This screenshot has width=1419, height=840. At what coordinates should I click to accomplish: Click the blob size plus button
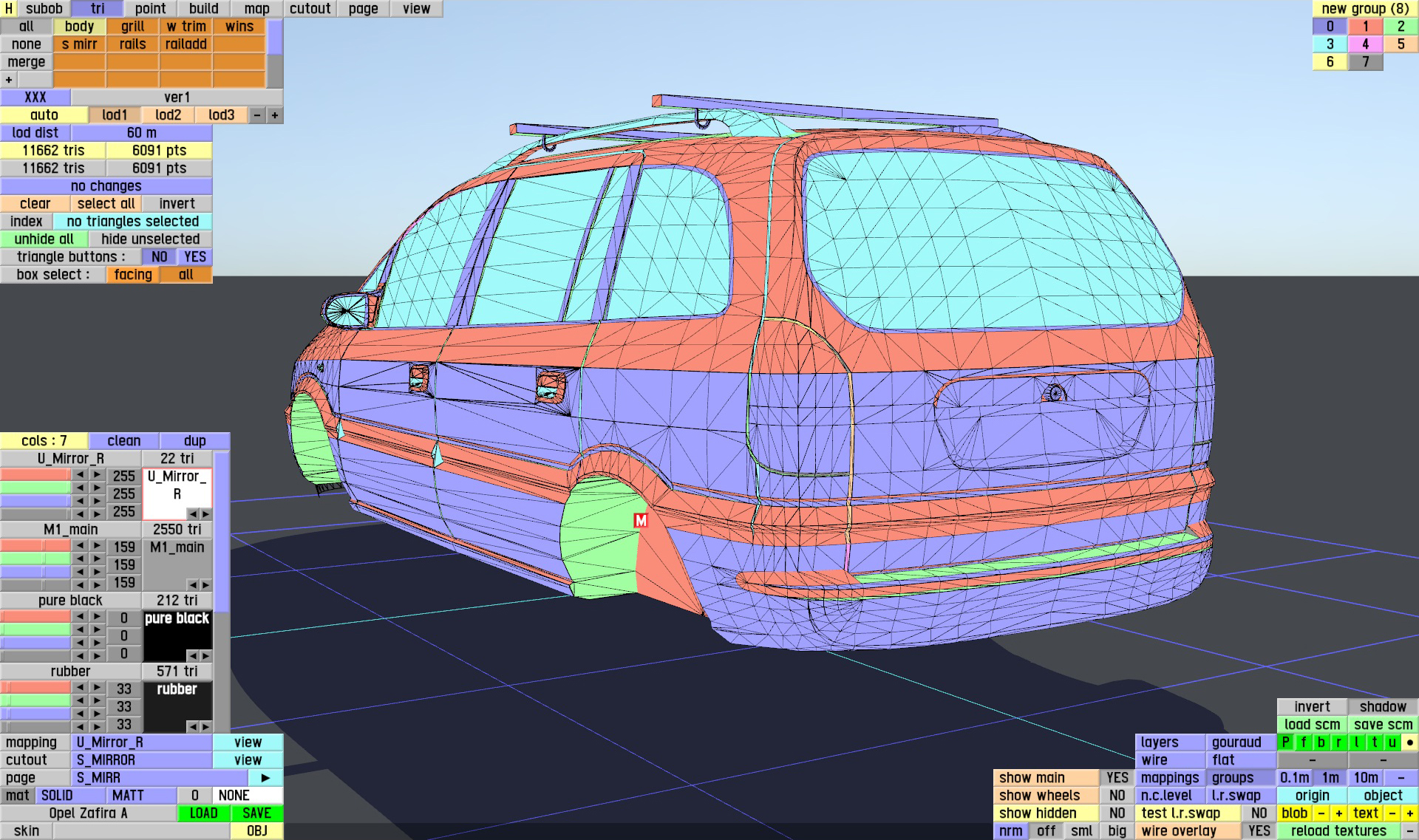pos(1338,813)
